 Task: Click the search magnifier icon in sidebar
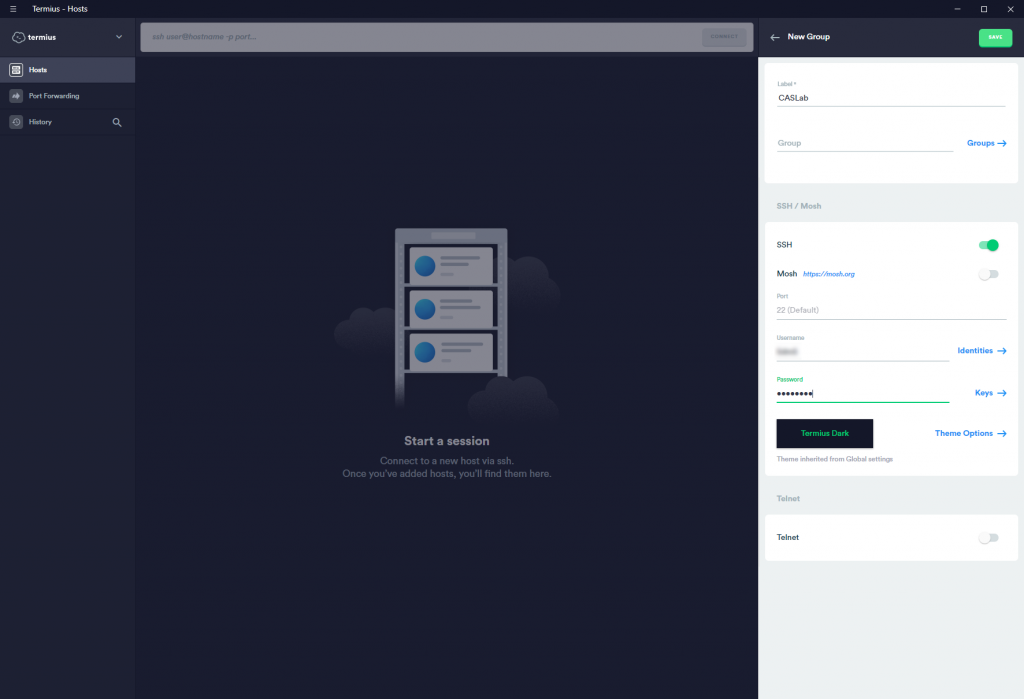[117, 122]
